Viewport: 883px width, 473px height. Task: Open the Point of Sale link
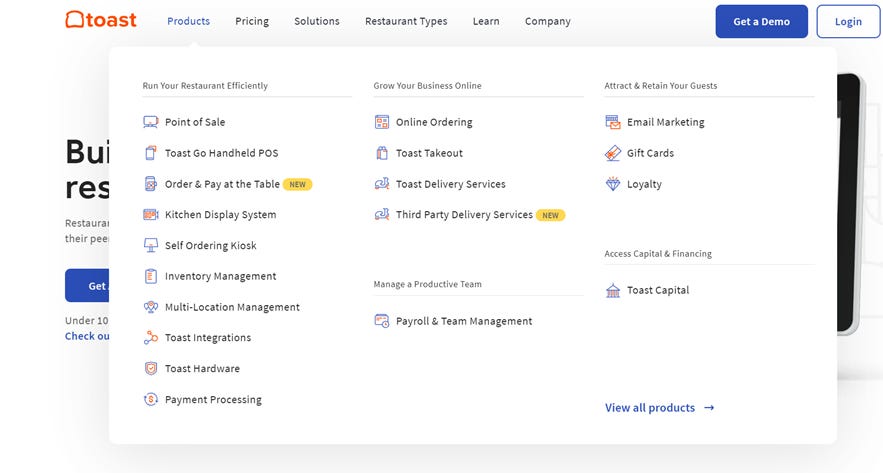(x=195, y=122)
